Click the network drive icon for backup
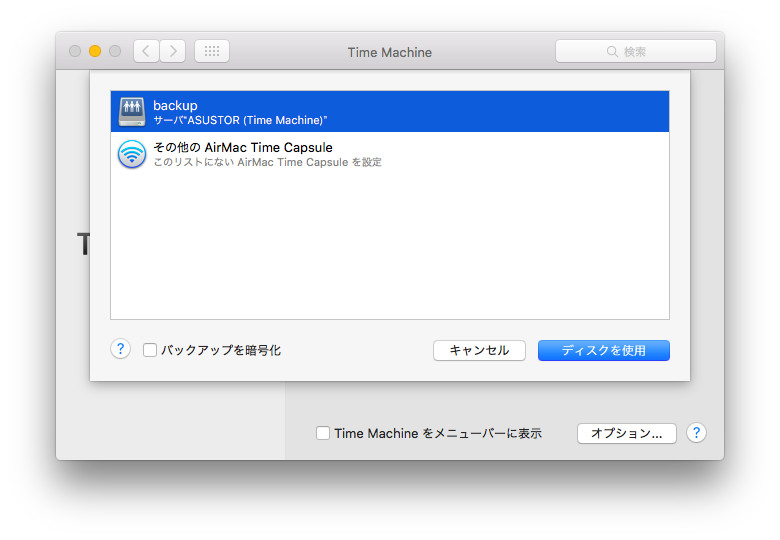This screenshot has width=780, height=540. pyautogui.click(x=132, y=111)
